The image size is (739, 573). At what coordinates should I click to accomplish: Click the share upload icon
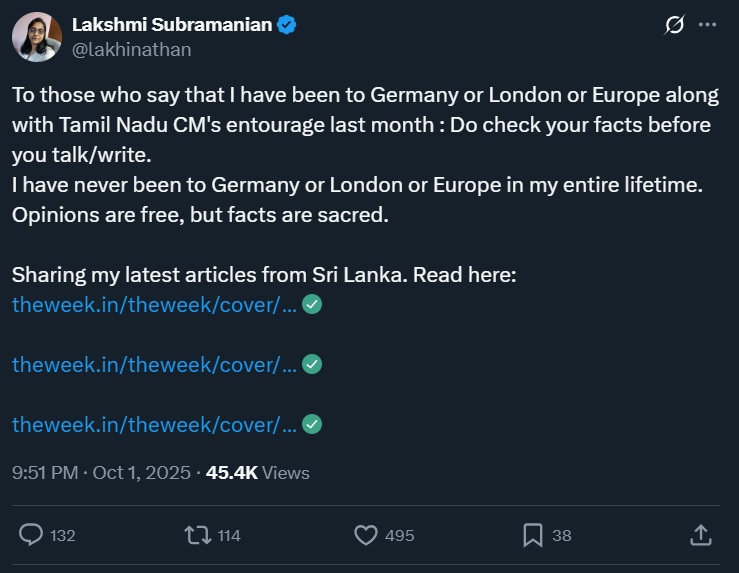(701, 535)
